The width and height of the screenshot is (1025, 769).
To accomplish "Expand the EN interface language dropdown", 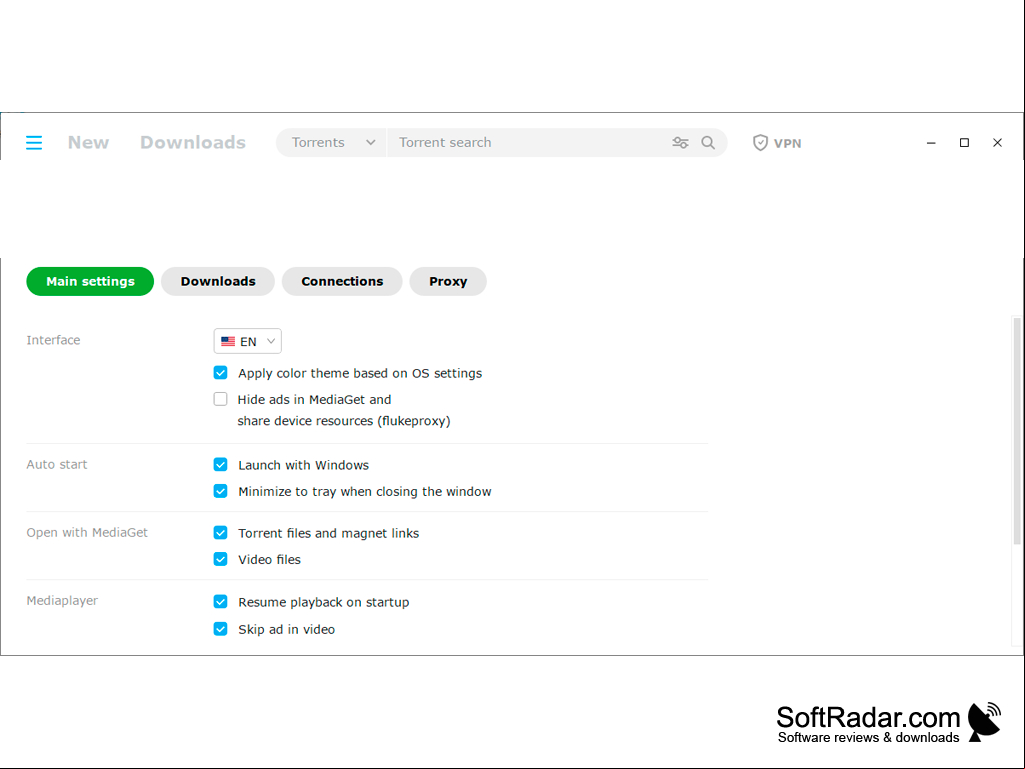I will (248, 341).
